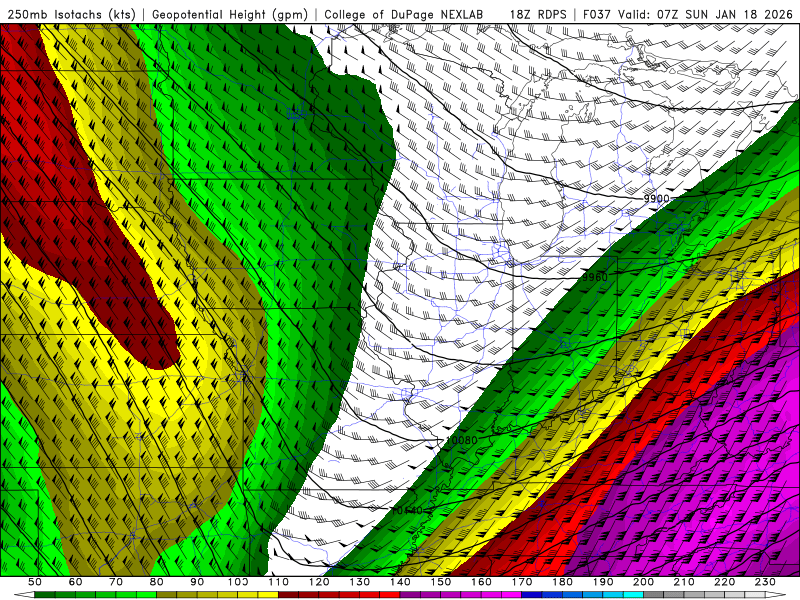Click the 180 knot color bar label

[x=563, y=582]
